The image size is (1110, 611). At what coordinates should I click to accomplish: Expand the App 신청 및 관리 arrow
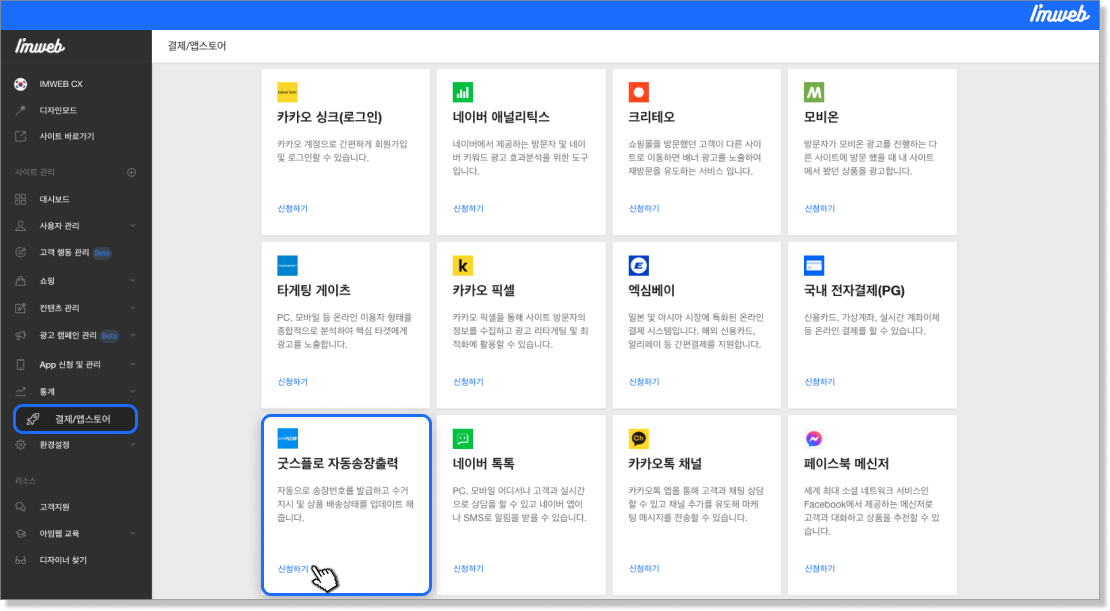133,365
